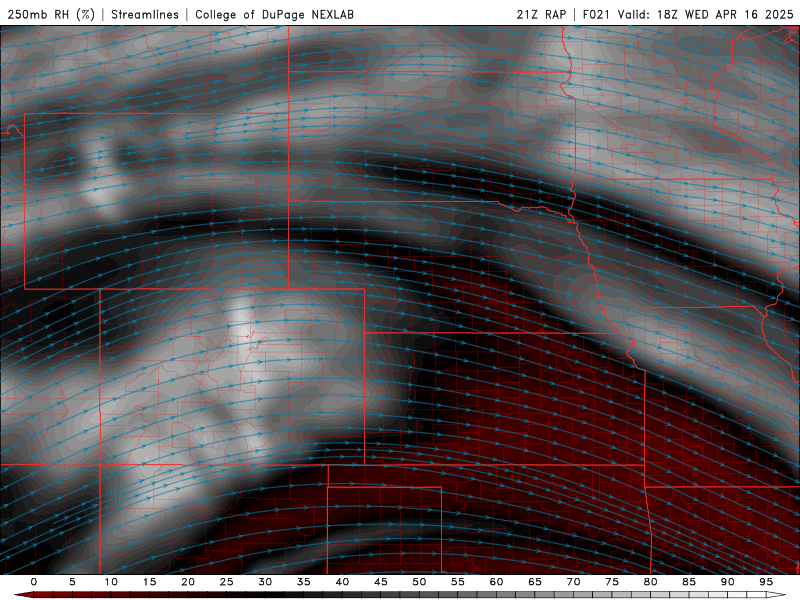This screenshot has width=800, height=600.
Task: Click the "75" color scale label
Action: [x=612, y=582]
